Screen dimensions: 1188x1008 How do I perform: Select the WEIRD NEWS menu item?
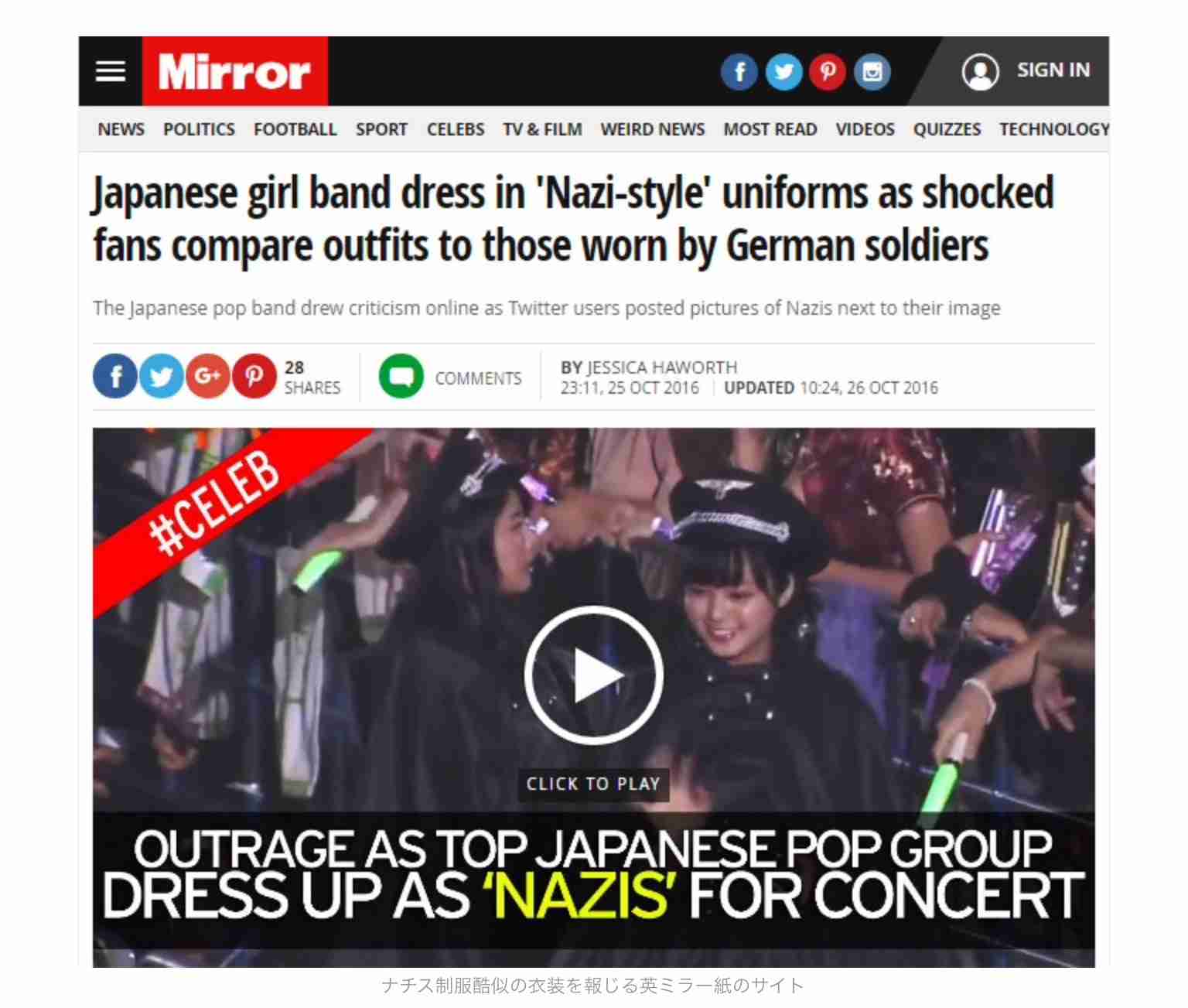[x=653, y=129]
